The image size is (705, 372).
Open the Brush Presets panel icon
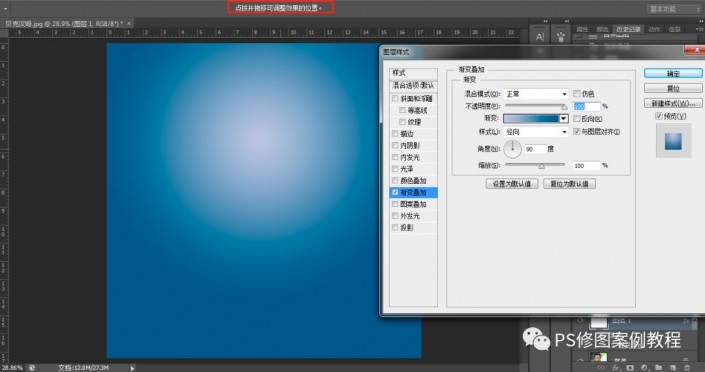561,37
